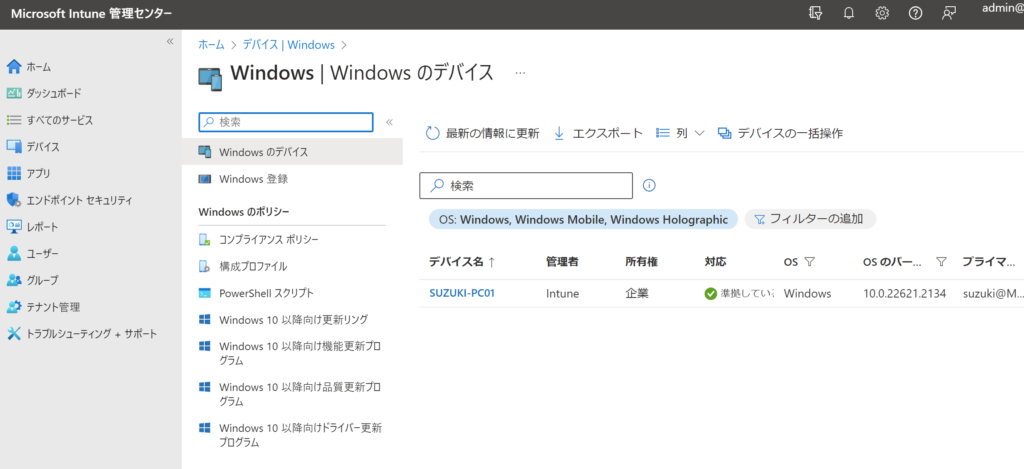Open the feedback icon in header
The height and width of the screenshot is (469, 1024).
tap(949, 13)
